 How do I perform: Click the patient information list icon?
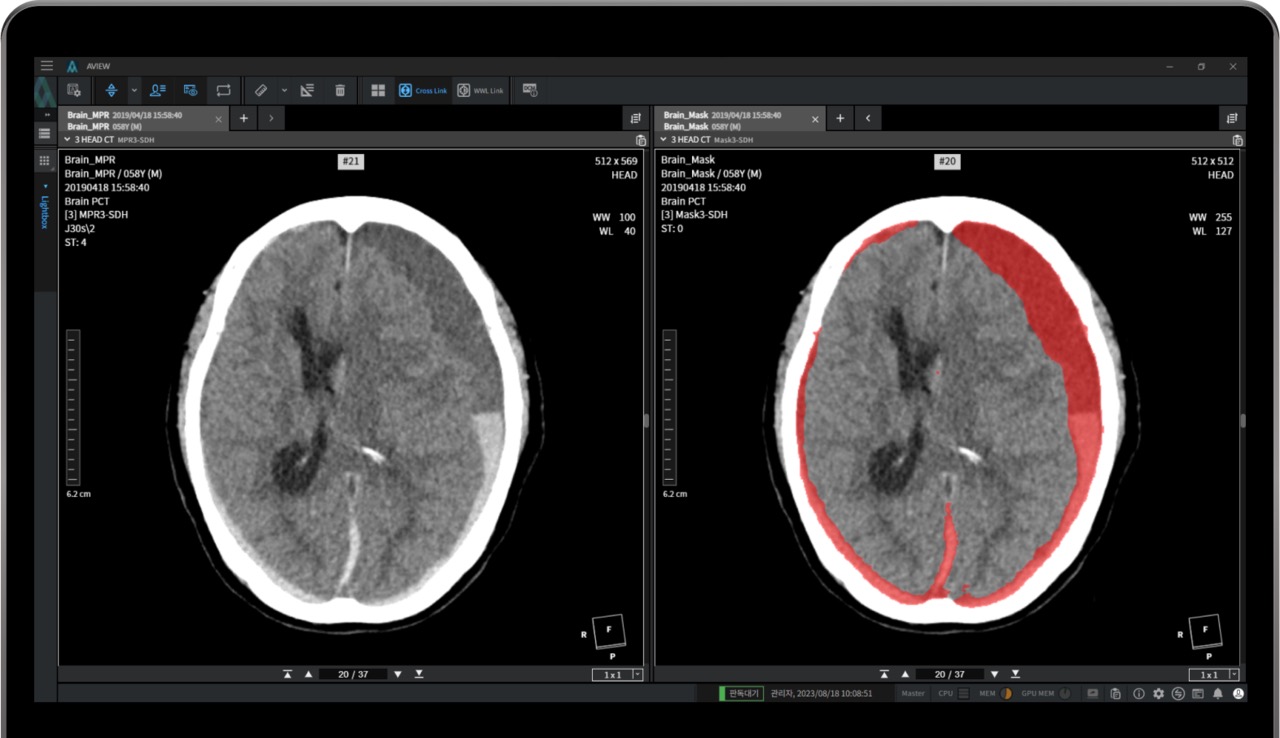tap(158, 90)
